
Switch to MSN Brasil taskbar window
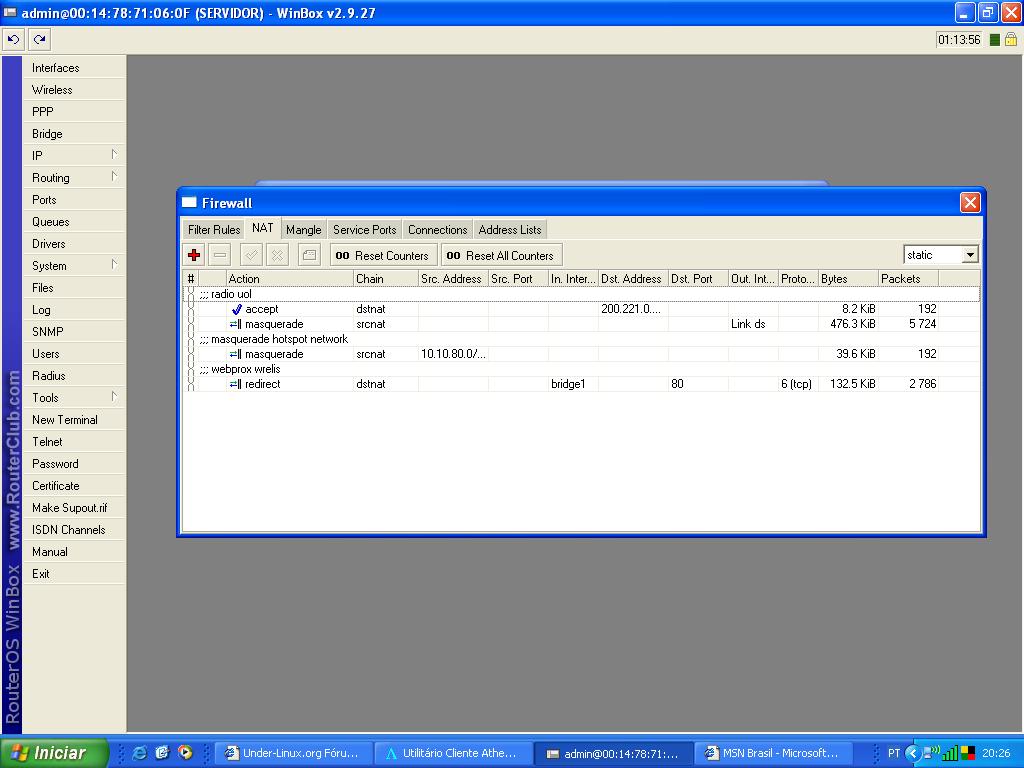pyautogui.click(x=775, y=753)
